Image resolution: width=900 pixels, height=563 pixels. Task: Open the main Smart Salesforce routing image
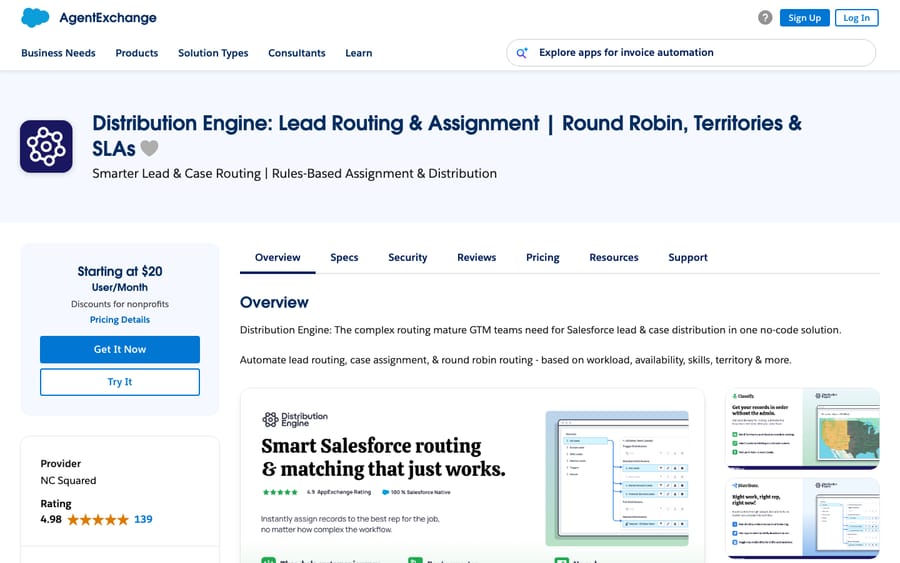click(x=472, y=476)
